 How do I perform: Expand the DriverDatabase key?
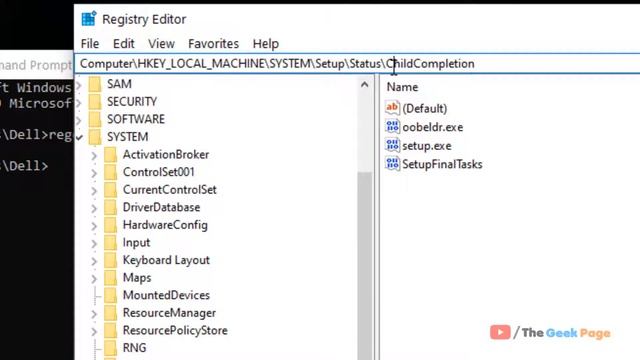pos(94,208)
